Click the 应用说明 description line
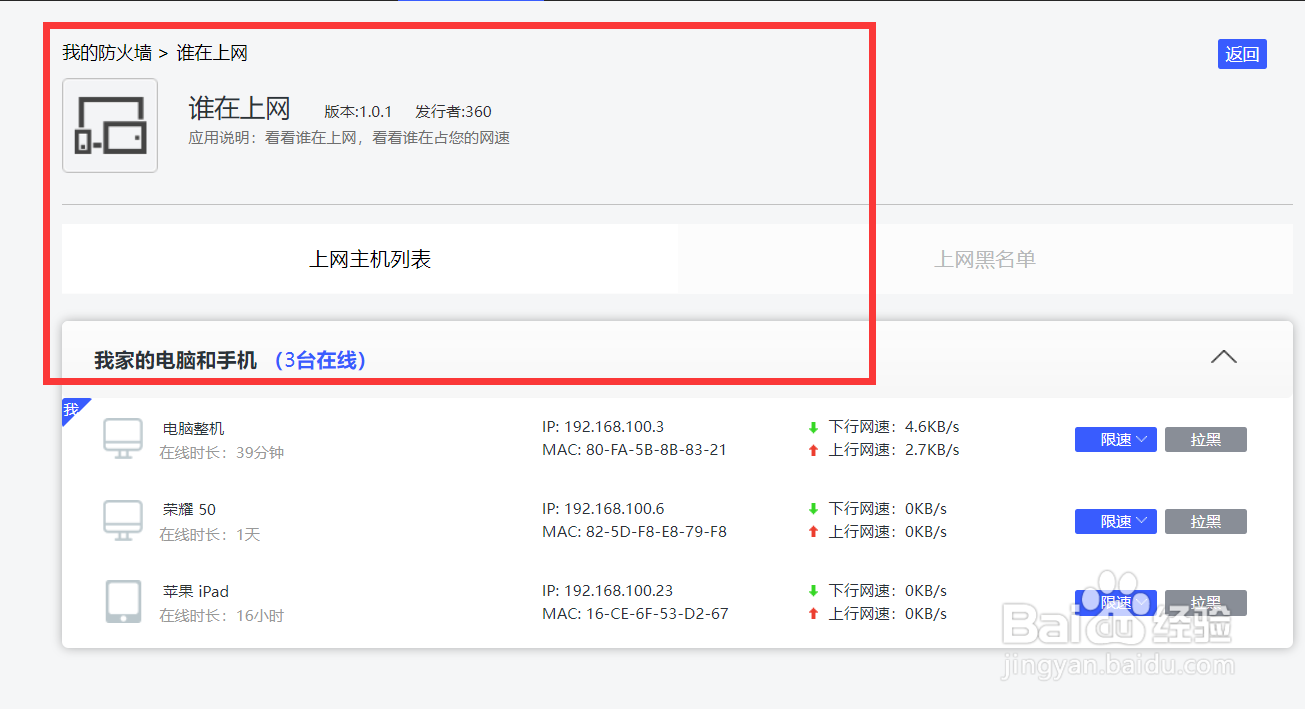This screenshot has height=709, width=1305. click(x=349, y=138)
